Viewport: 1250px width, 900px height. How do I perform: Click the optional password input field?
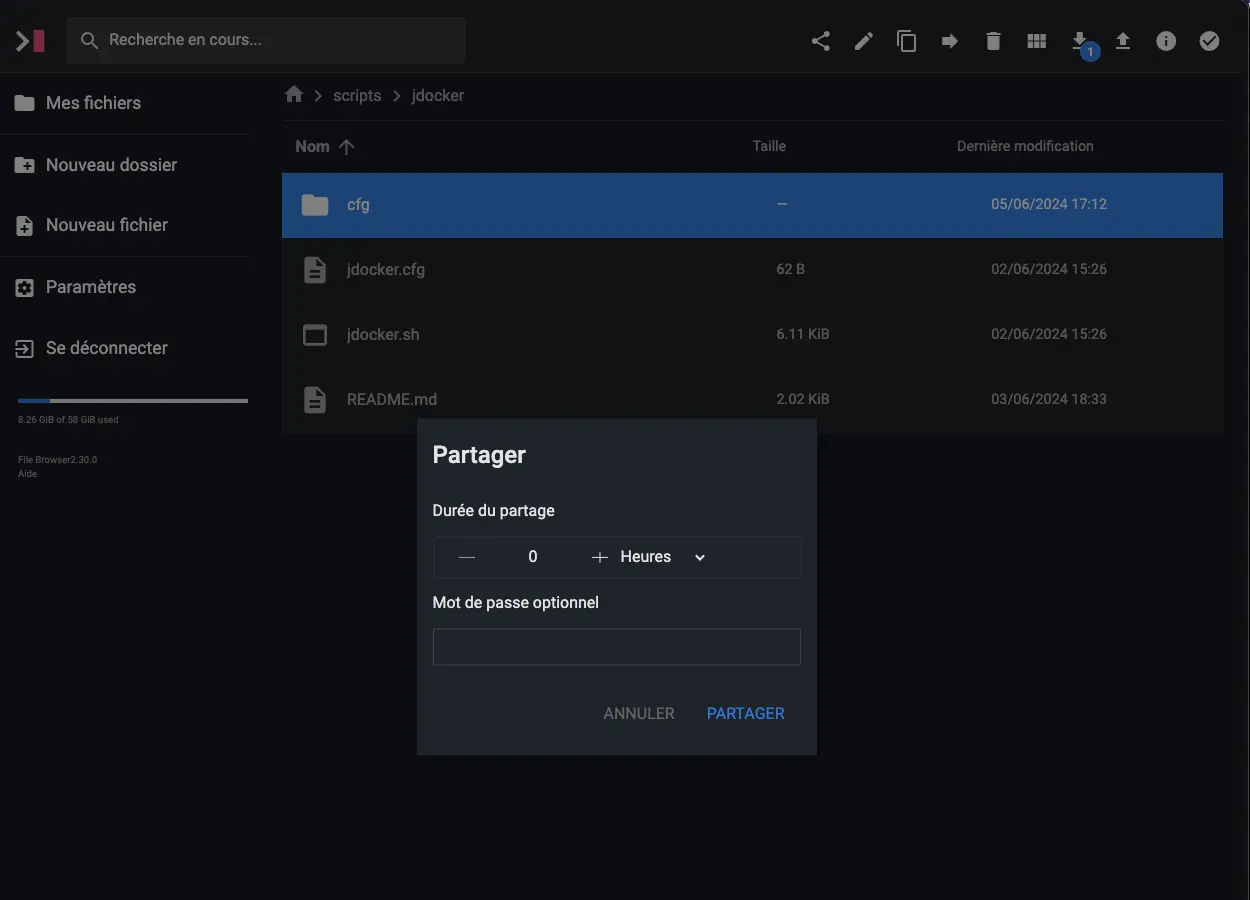point(617,647)
